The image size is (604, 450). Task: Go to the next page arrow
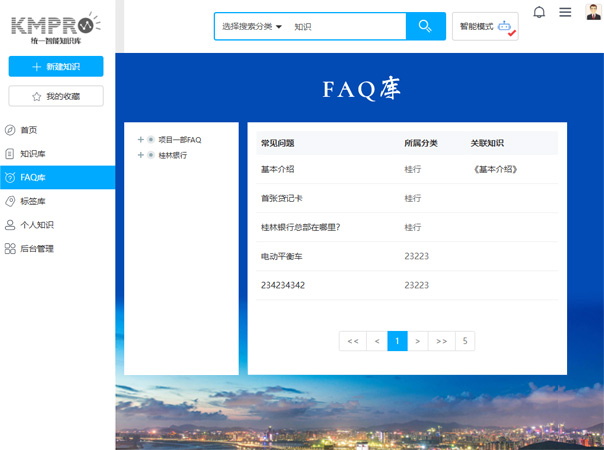(418, 341)
